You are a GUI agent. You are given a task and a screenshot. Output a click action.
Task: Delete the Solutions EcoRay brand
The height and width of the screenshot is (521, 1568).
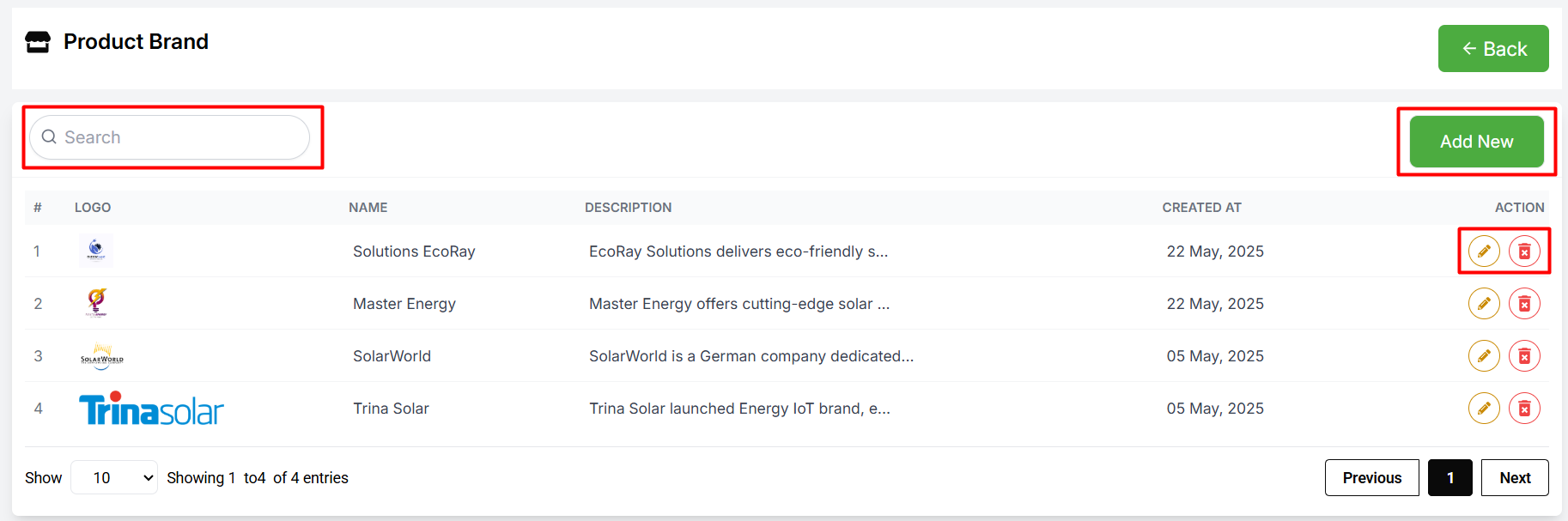click(x=1524, y=251)
